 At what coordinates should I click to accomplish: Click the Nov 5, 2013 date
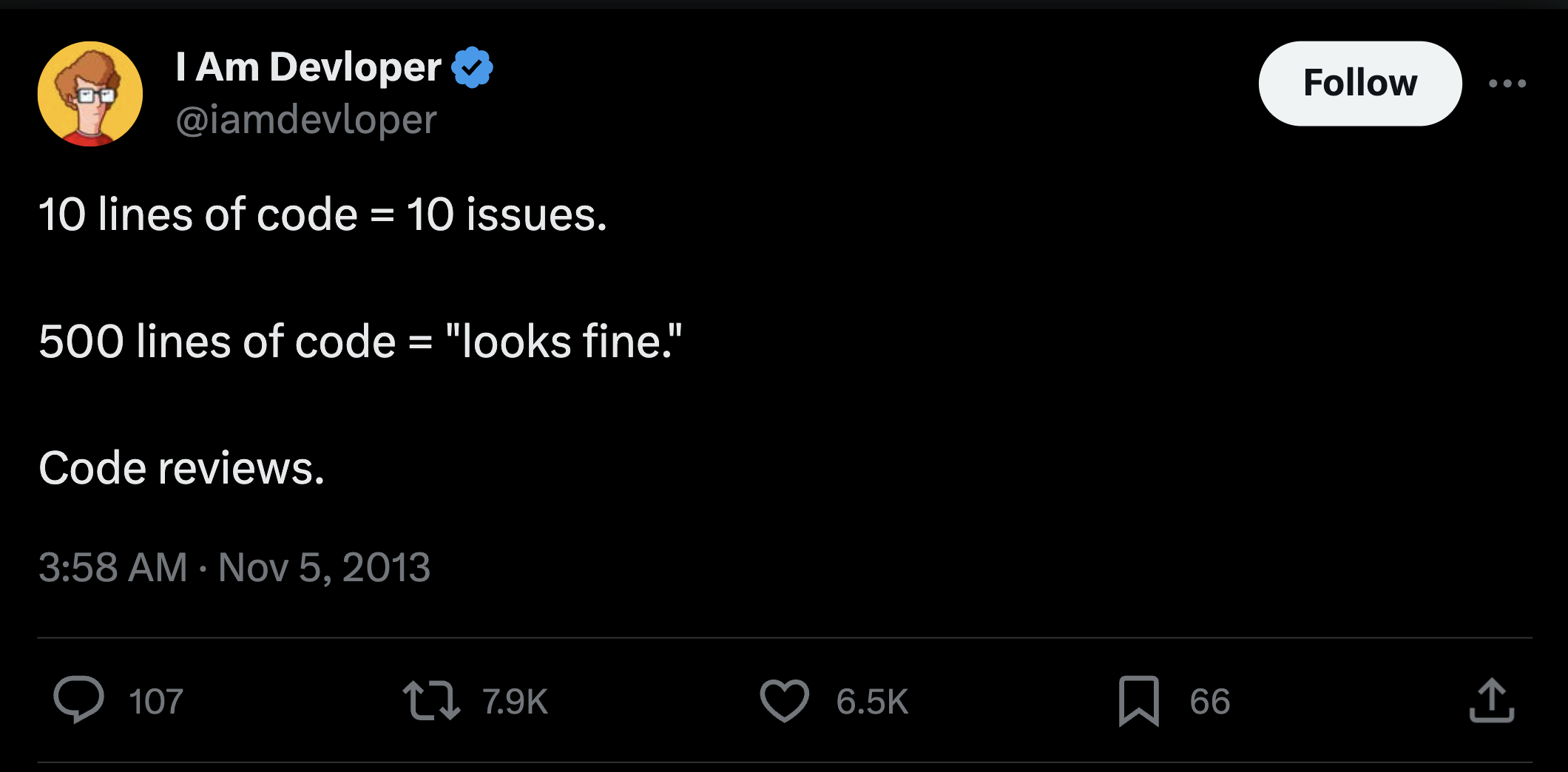[x=324, y=568]
